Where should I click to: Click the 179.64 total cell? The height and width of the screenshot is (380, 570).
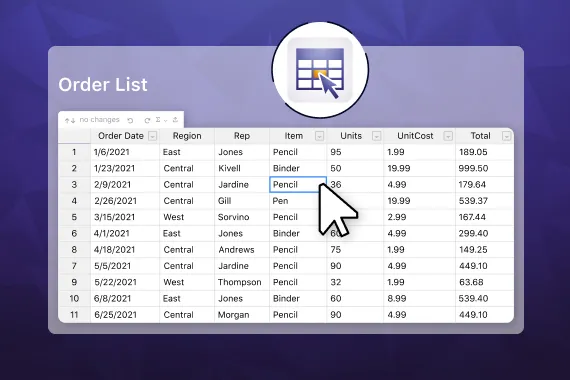point(485,185)
